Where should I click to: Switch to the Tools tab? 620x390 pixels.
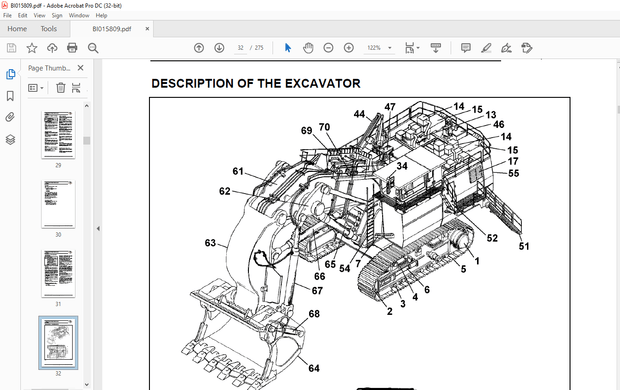coord(49,29)
